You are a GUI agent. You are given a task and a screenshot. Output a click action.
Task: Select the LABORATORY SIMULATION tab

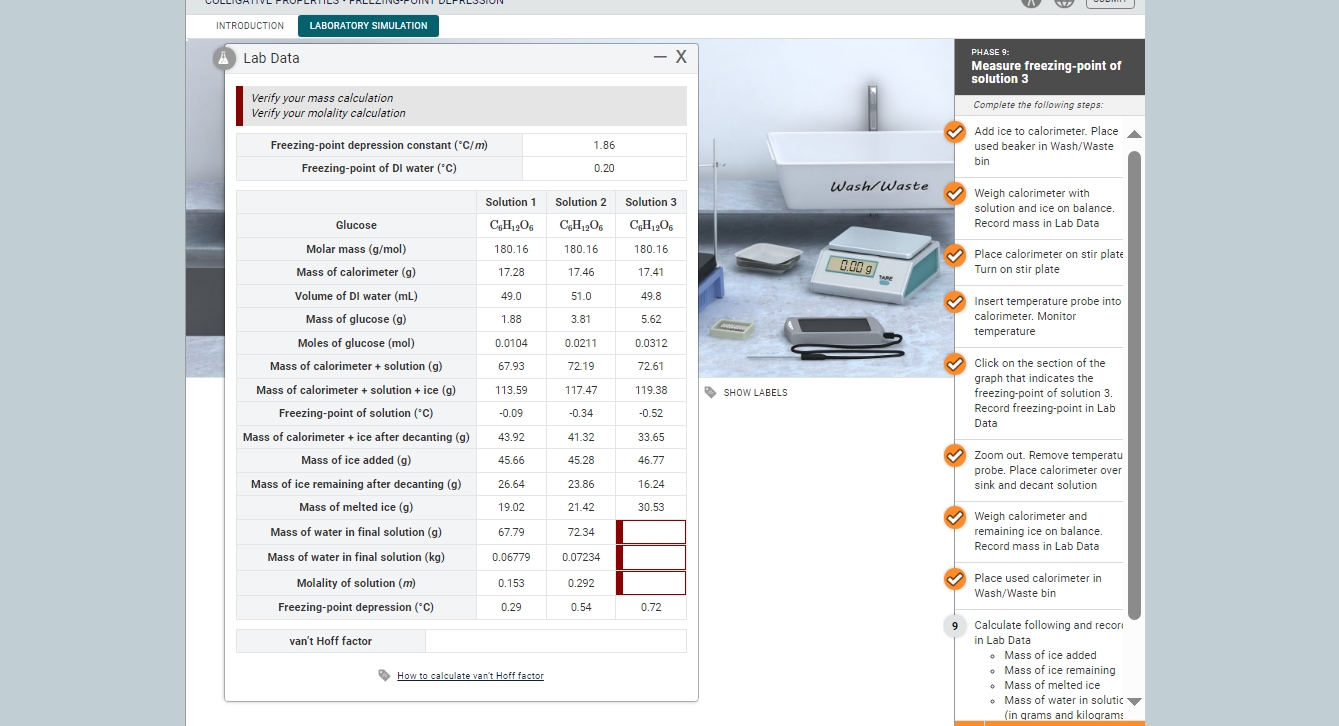(x=368, y=26)
